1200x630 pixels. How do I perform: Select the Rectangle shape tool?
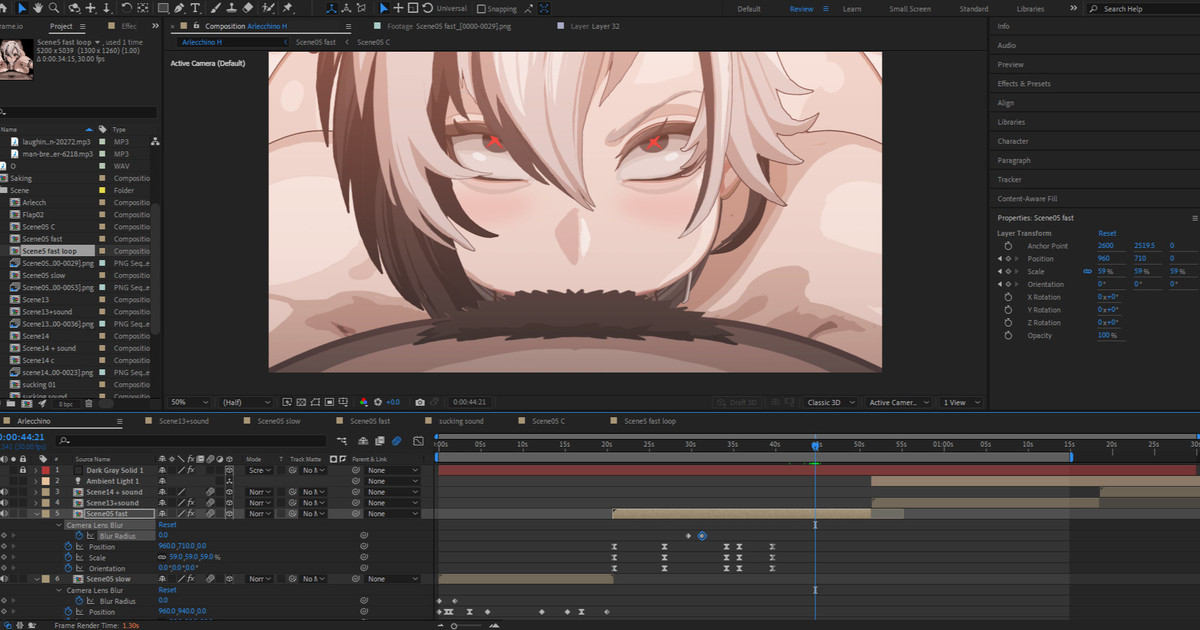163,8
